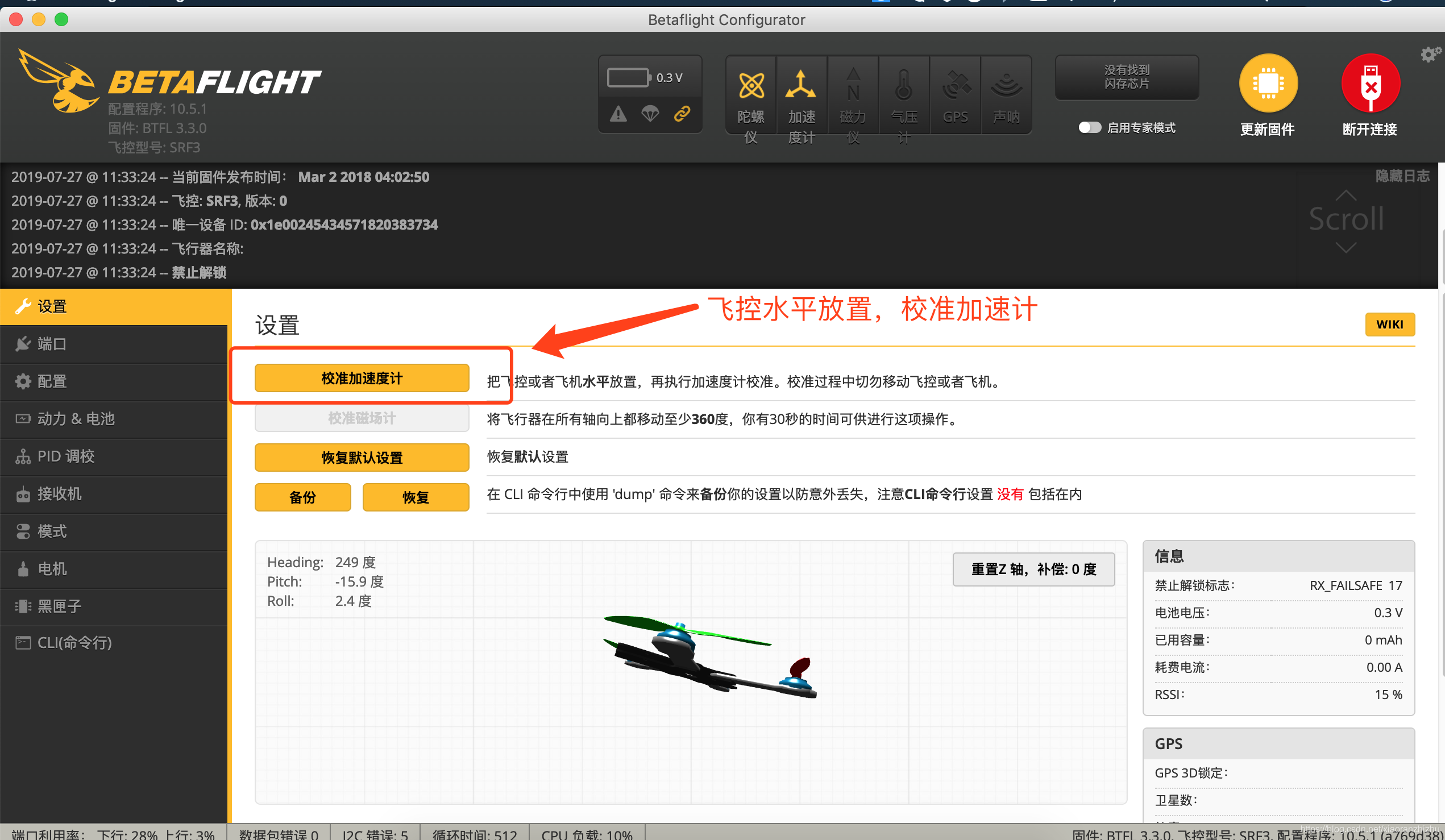Open the 黑匣子 blackbox tab

(x=114, y=606)
